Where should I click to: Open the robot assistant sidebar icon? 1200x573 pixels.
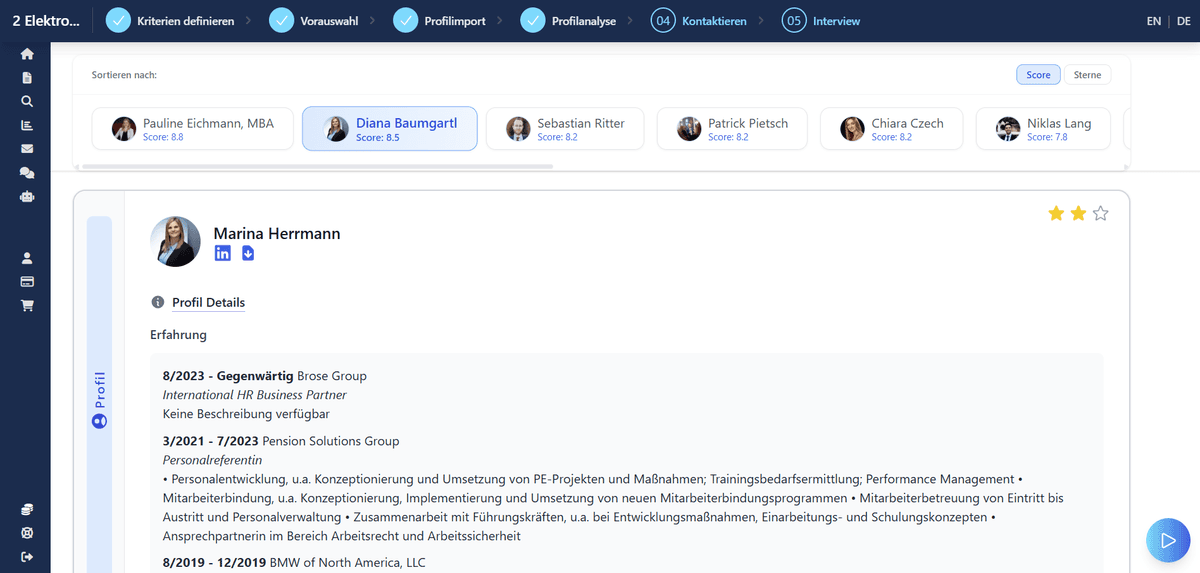[x=27, y=197]
